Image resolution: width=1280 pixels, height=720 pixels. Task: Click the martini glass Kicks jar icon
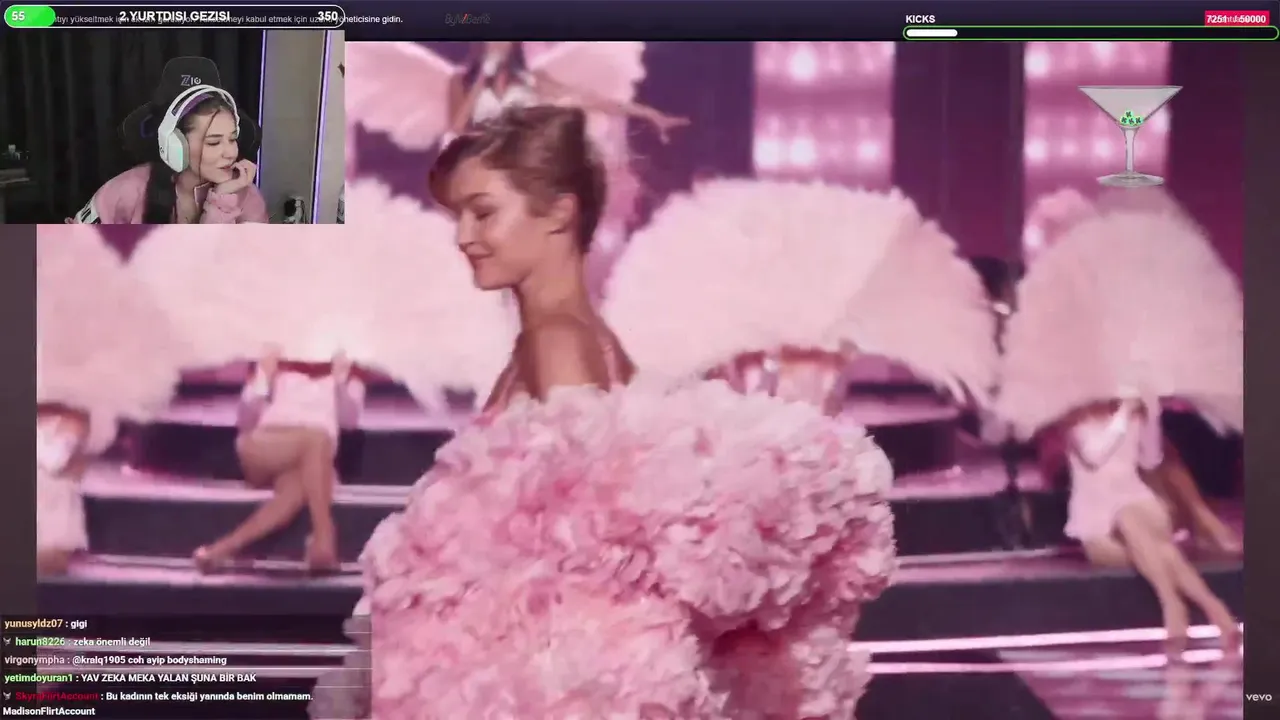[1130, 135]
